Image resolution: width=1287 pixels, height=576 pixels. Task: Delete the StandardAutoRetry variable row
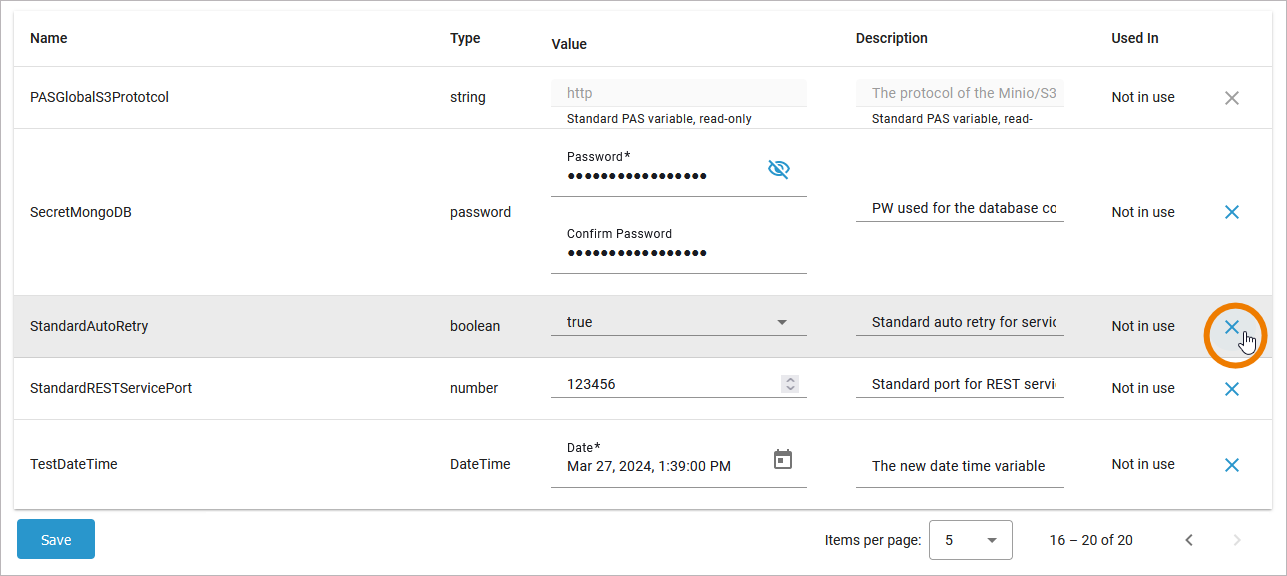(x=1232, y=327)
